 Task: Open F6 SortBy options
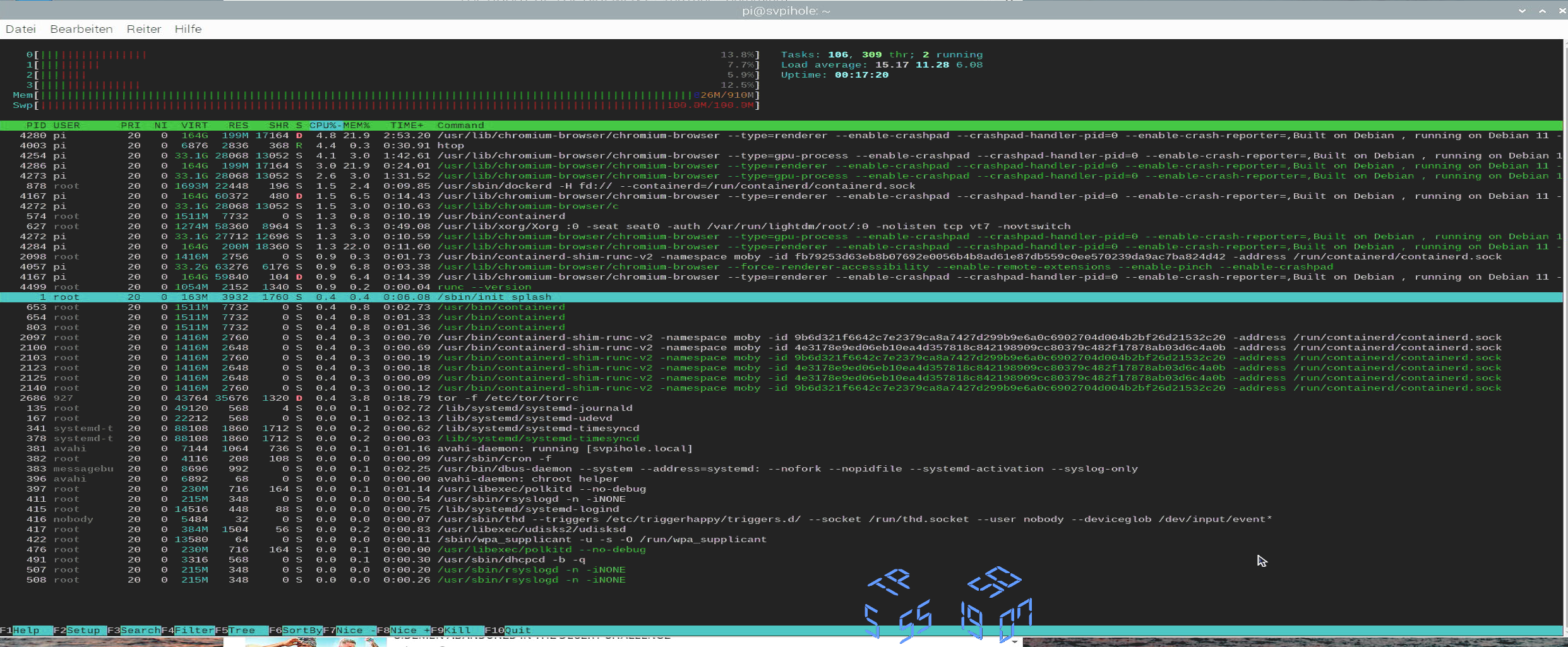[296, 630]
